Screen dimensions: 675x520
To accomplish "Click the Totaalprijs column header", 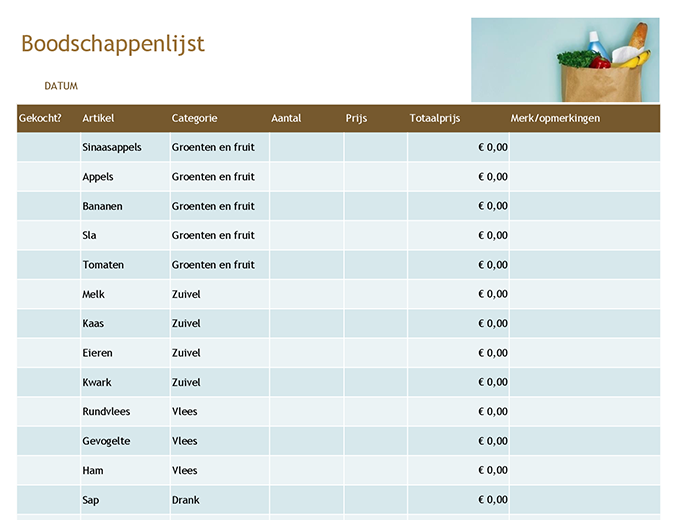I will click(x=434, y=118).
